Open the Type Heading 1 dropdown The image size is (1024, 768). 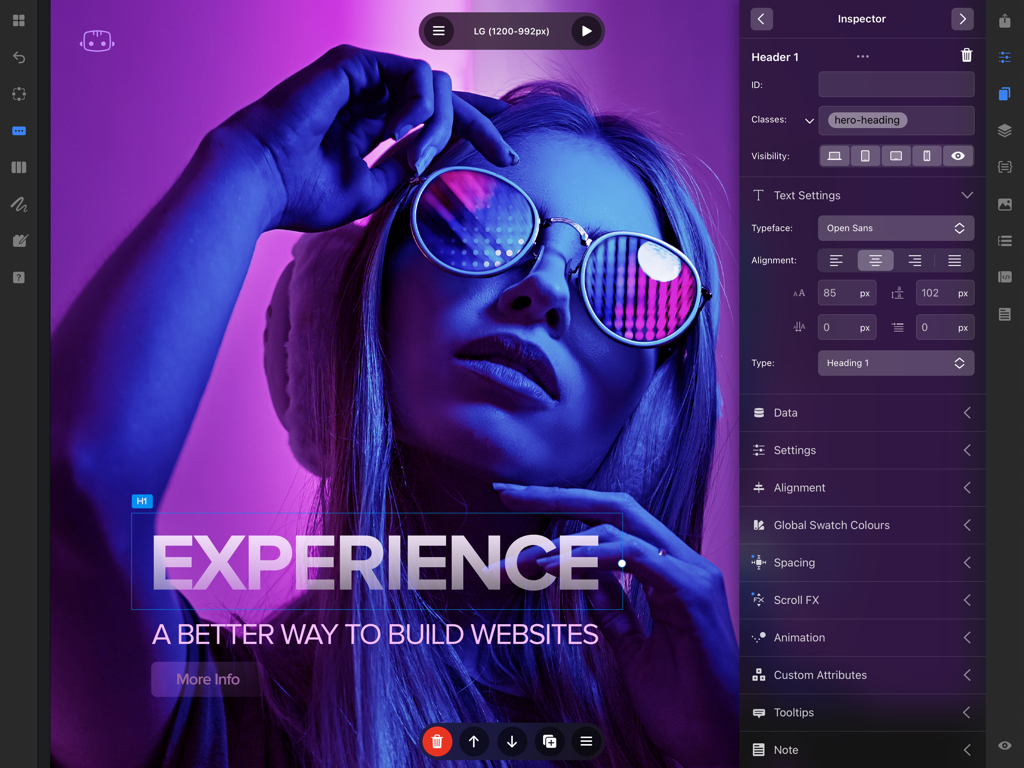pos(895,363)
